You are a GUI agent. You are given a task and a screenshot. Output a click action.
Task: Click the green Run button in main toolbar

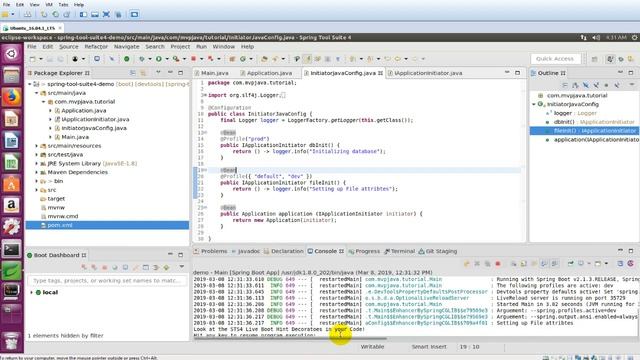pyautogui.click(x=159, y=59)
